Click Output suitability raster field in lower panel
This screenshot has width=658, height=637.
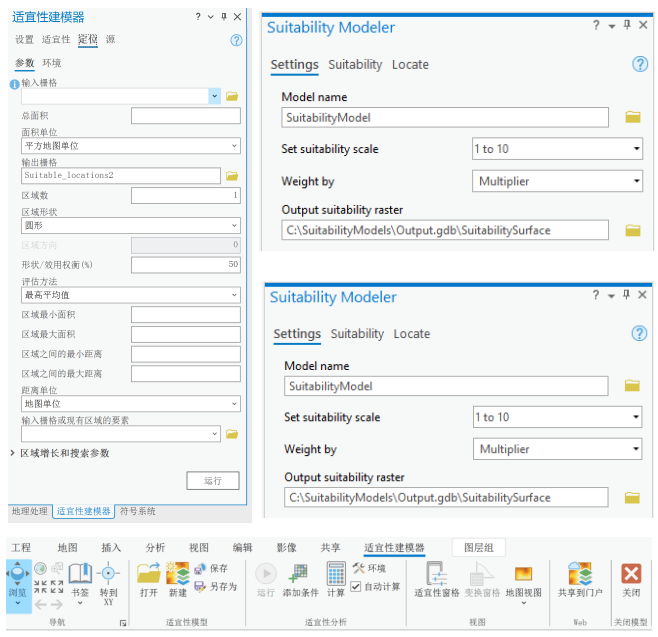coord(446,497)
